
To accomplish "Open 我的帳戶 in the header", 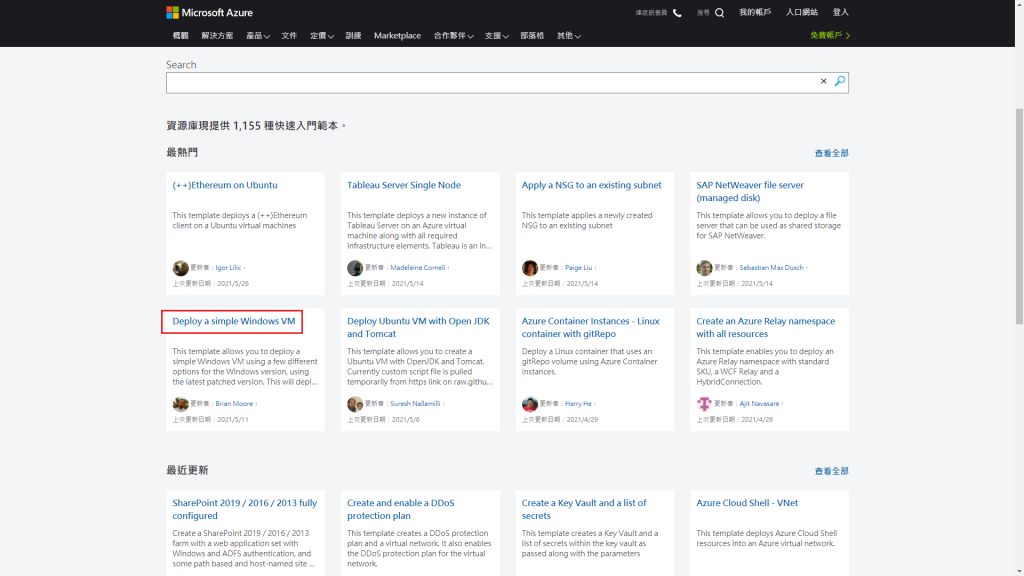I will (x=755, y=12).
